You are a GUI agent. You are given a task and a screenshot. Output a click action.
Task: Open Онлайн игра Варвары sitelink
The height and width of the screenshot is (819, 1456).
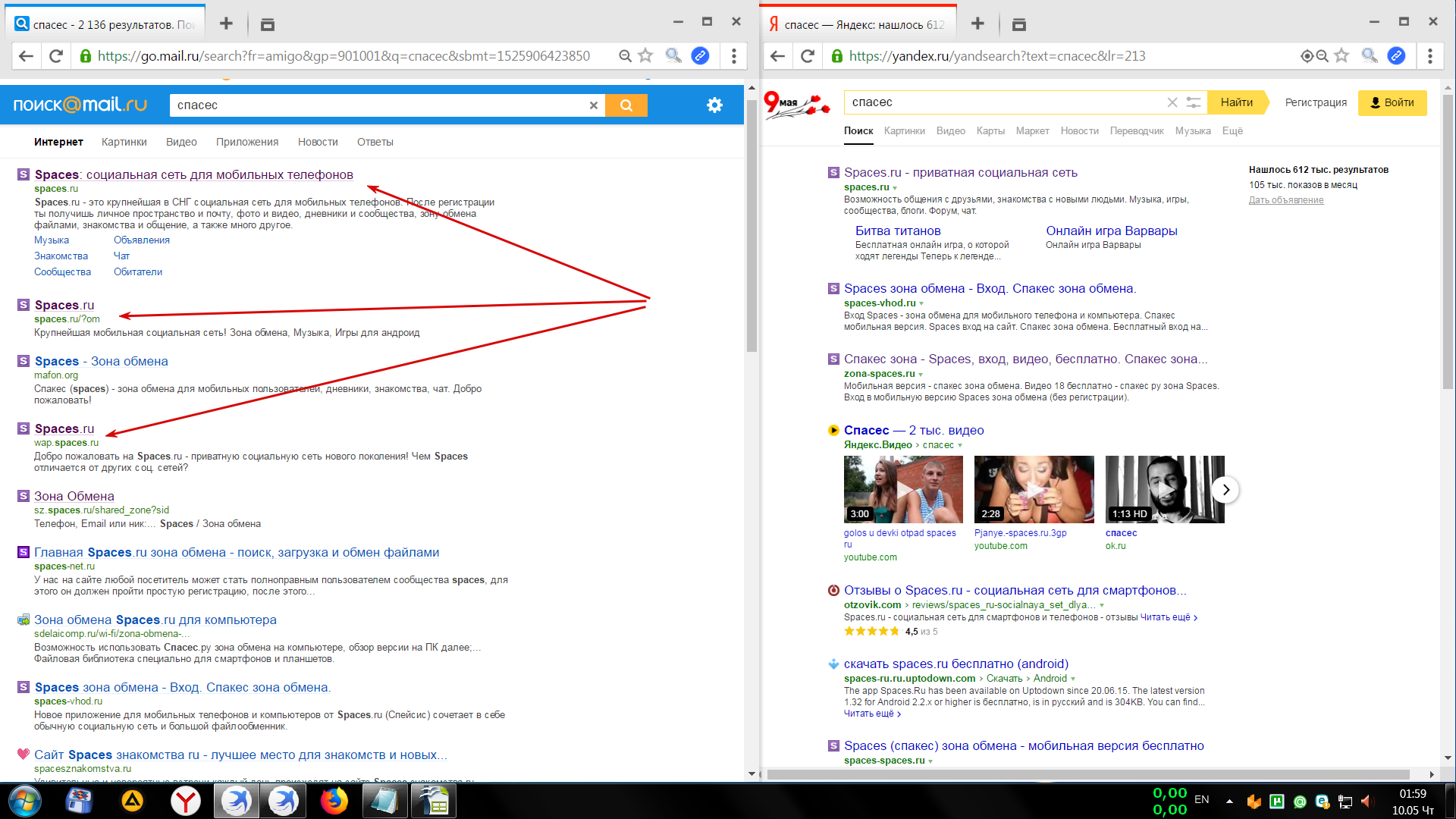[1112, 231]
